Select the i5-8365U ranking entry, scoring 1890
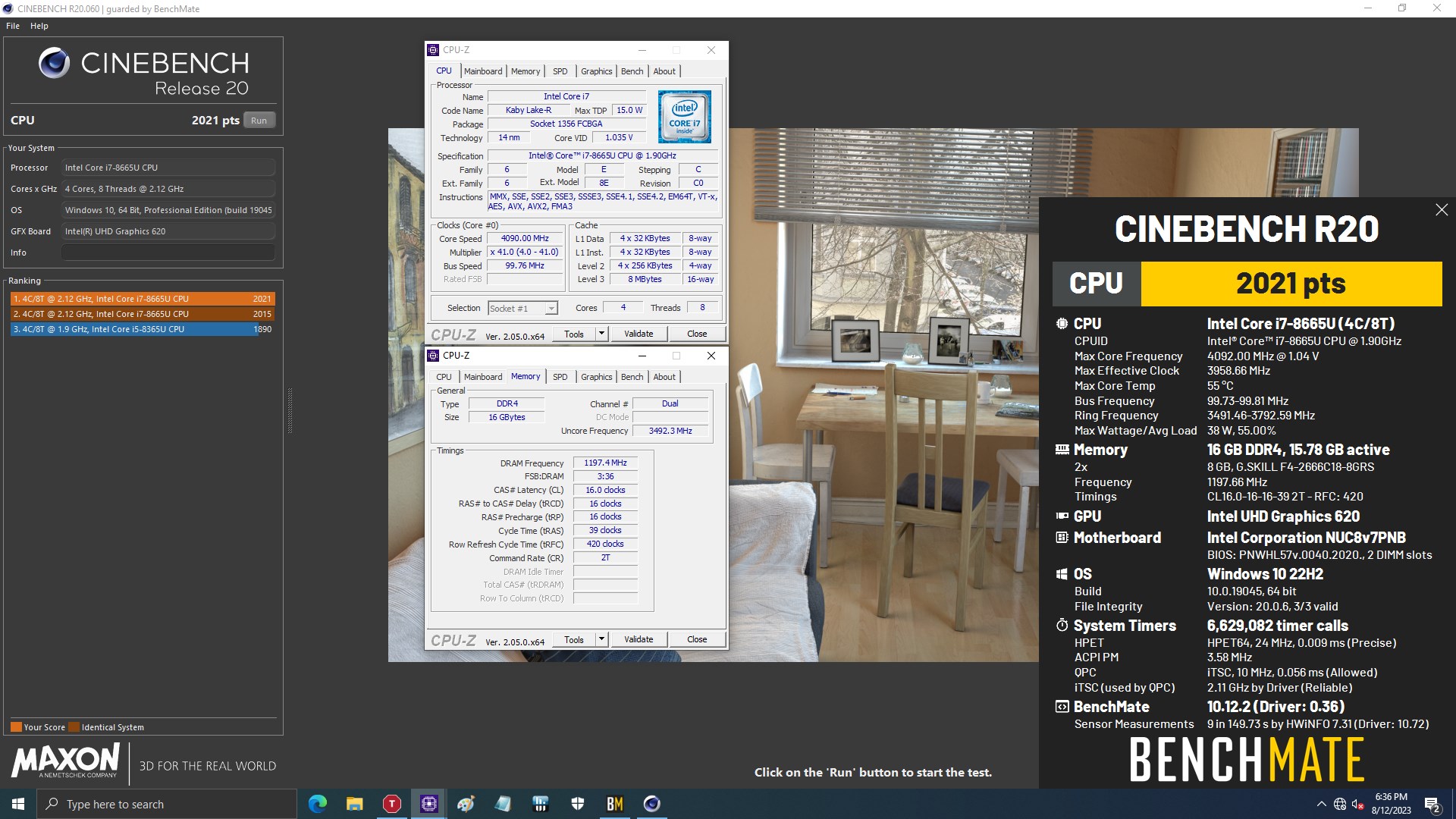 click(x=143, y=329)
